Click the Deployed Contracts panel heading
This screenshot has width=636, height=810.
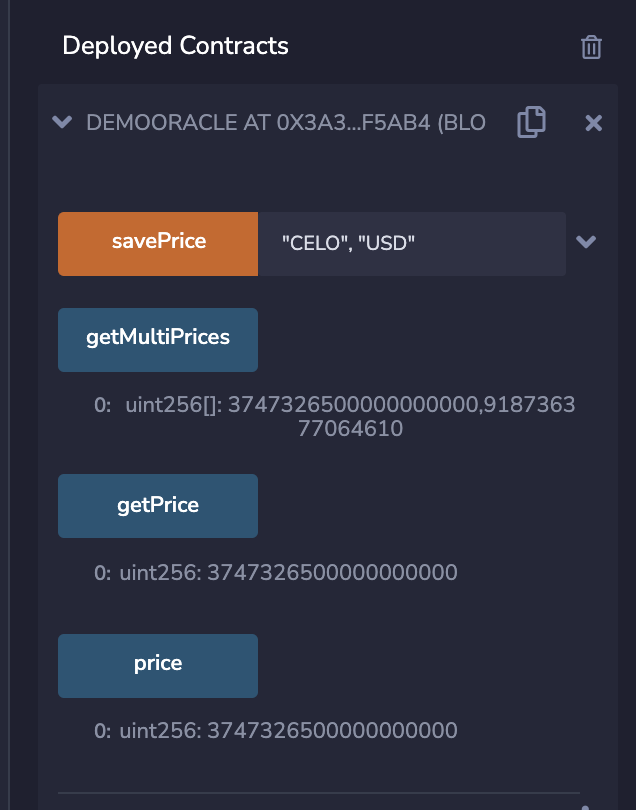[175, 46]
